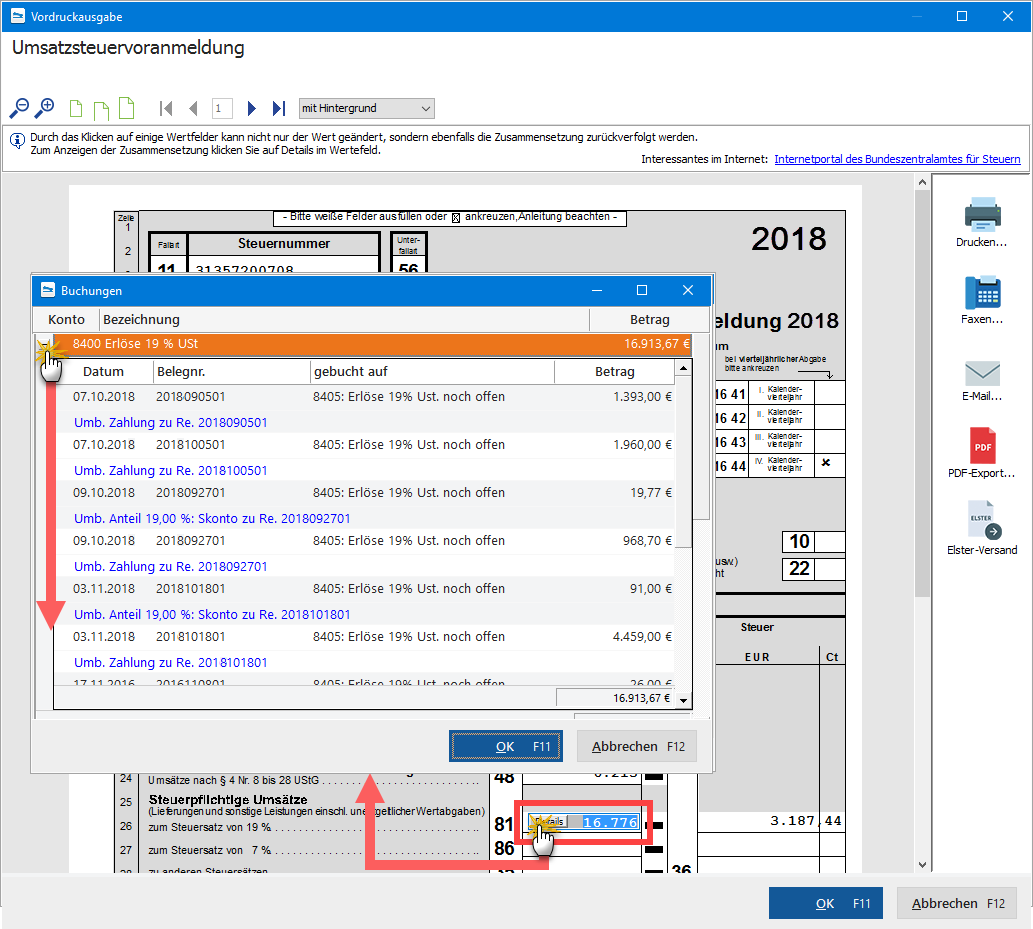Click 'Umb. Zahlung zu Re. 2018100501' text
The width and height of the screenshot is (1033, 929).
[x=171, y=470]
